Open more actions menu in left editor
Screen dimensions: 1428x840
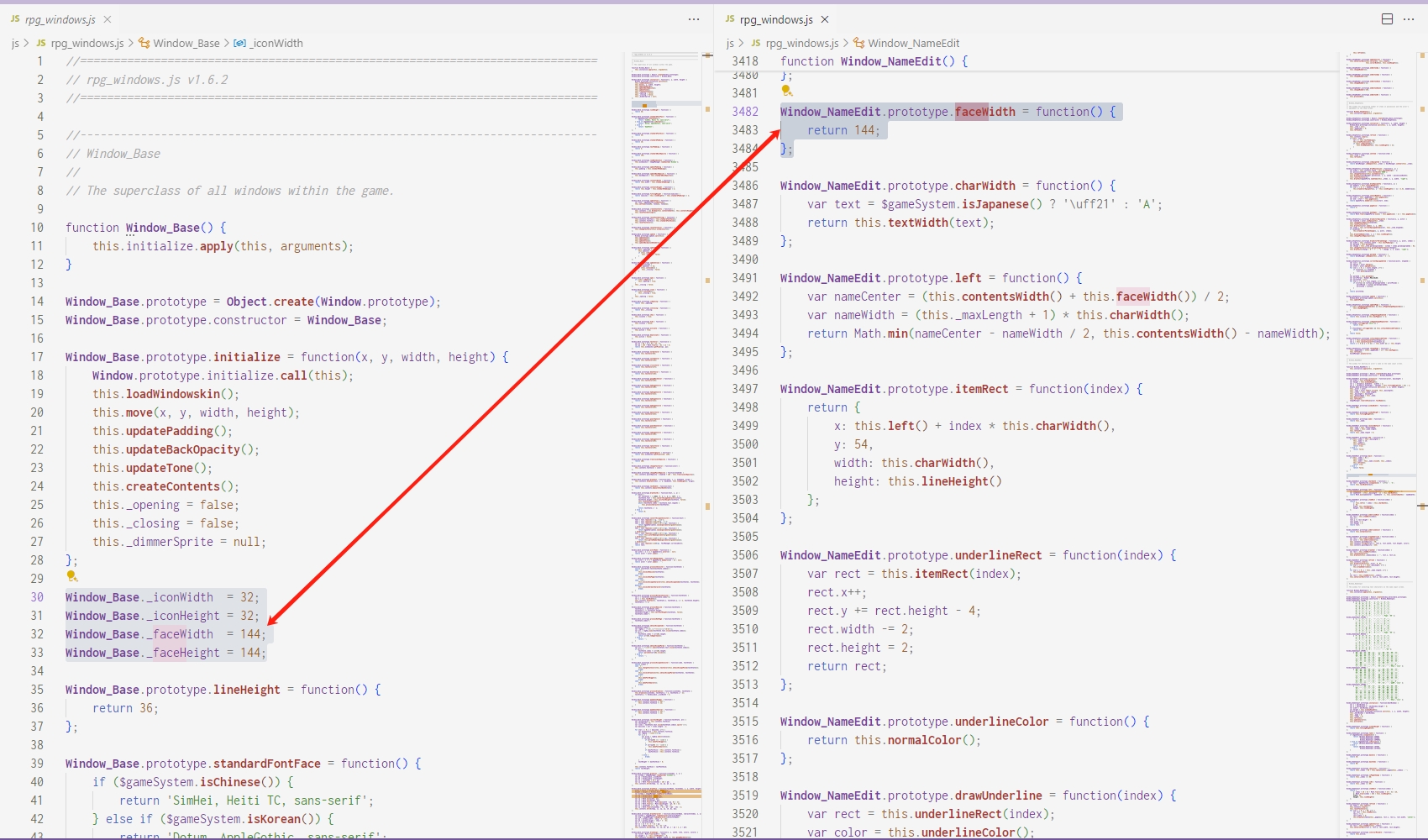[694, 19]
